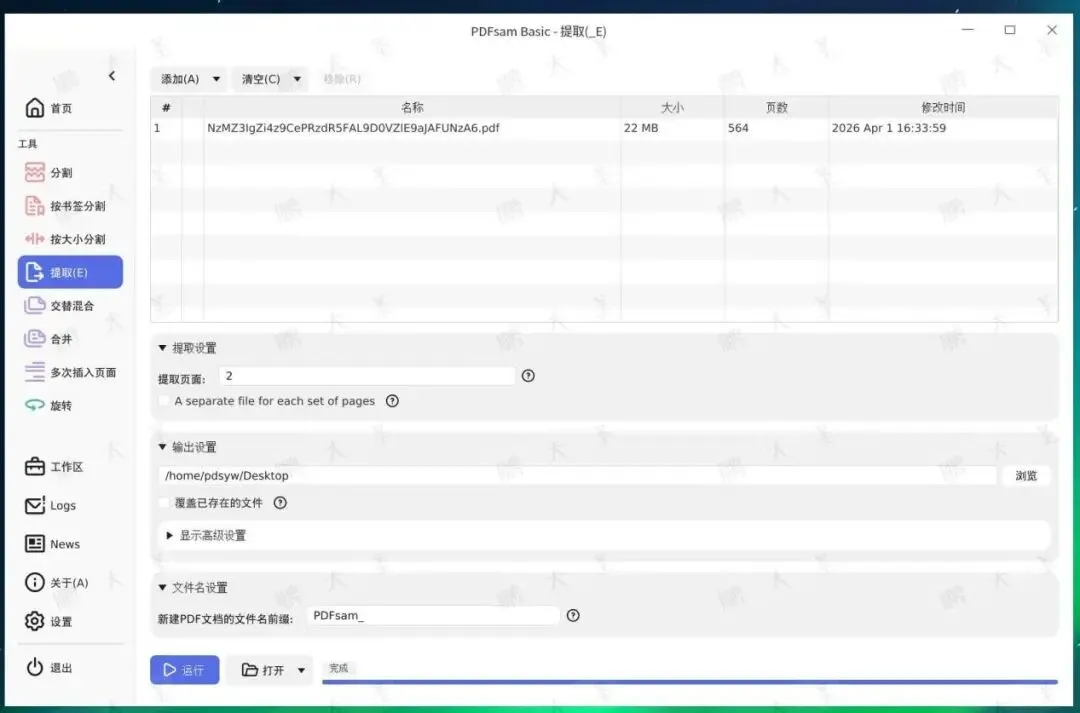Click the completed progress bar

(x=689, y=682)
